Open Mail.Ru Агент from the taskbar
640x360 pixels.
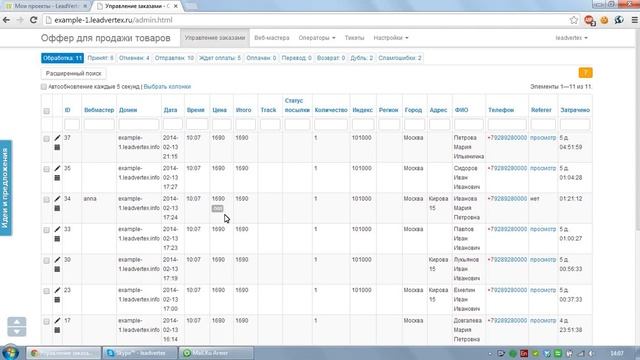coord(216,353)
